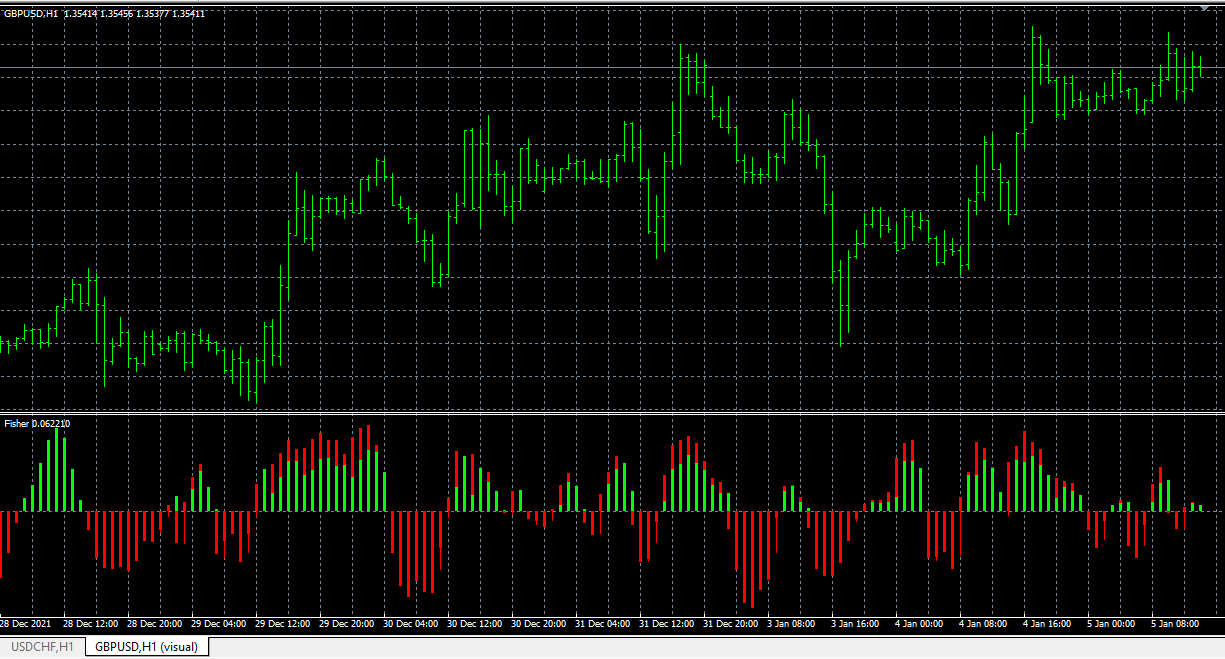This screenshot has height=659, width=1225.
Task: Click the 4 Jan 00:00 time label
Action: click(919, 624)
